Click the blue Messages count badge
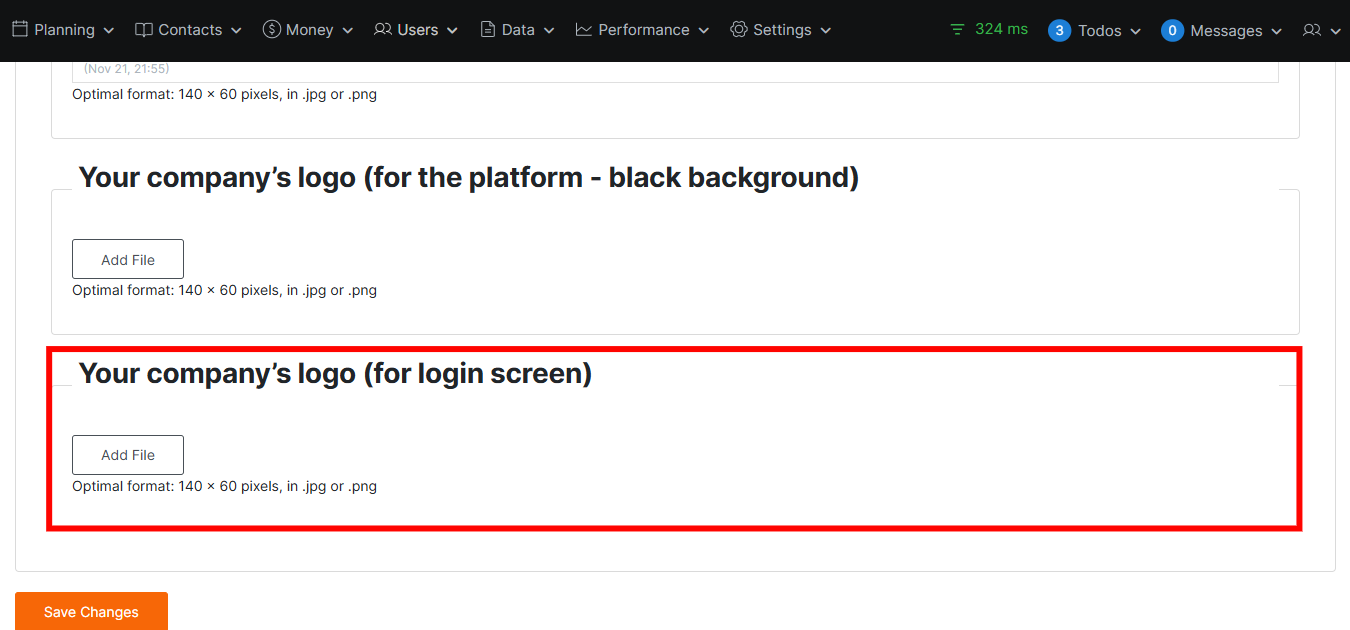The image size is (1350, 630). pyautogui.click(x=1172, y=31)
